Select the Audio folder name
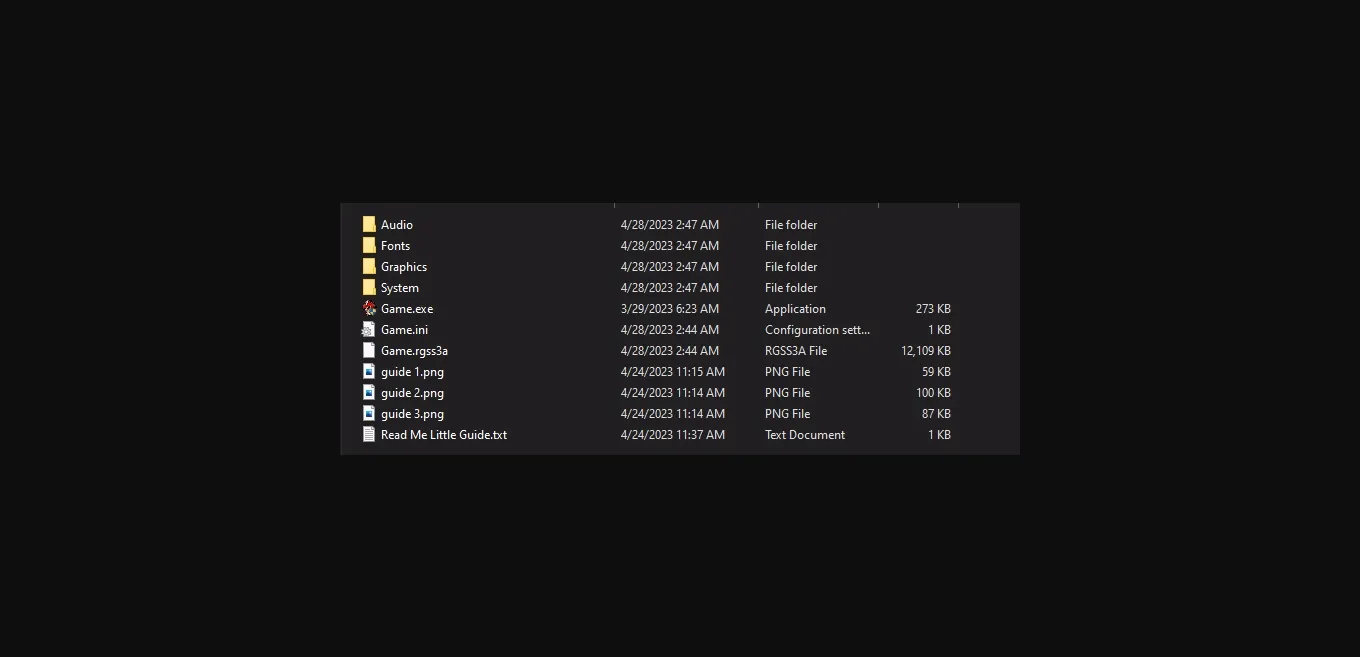The height and width of the screenshot is (657, 1360). tap(397, 225)
